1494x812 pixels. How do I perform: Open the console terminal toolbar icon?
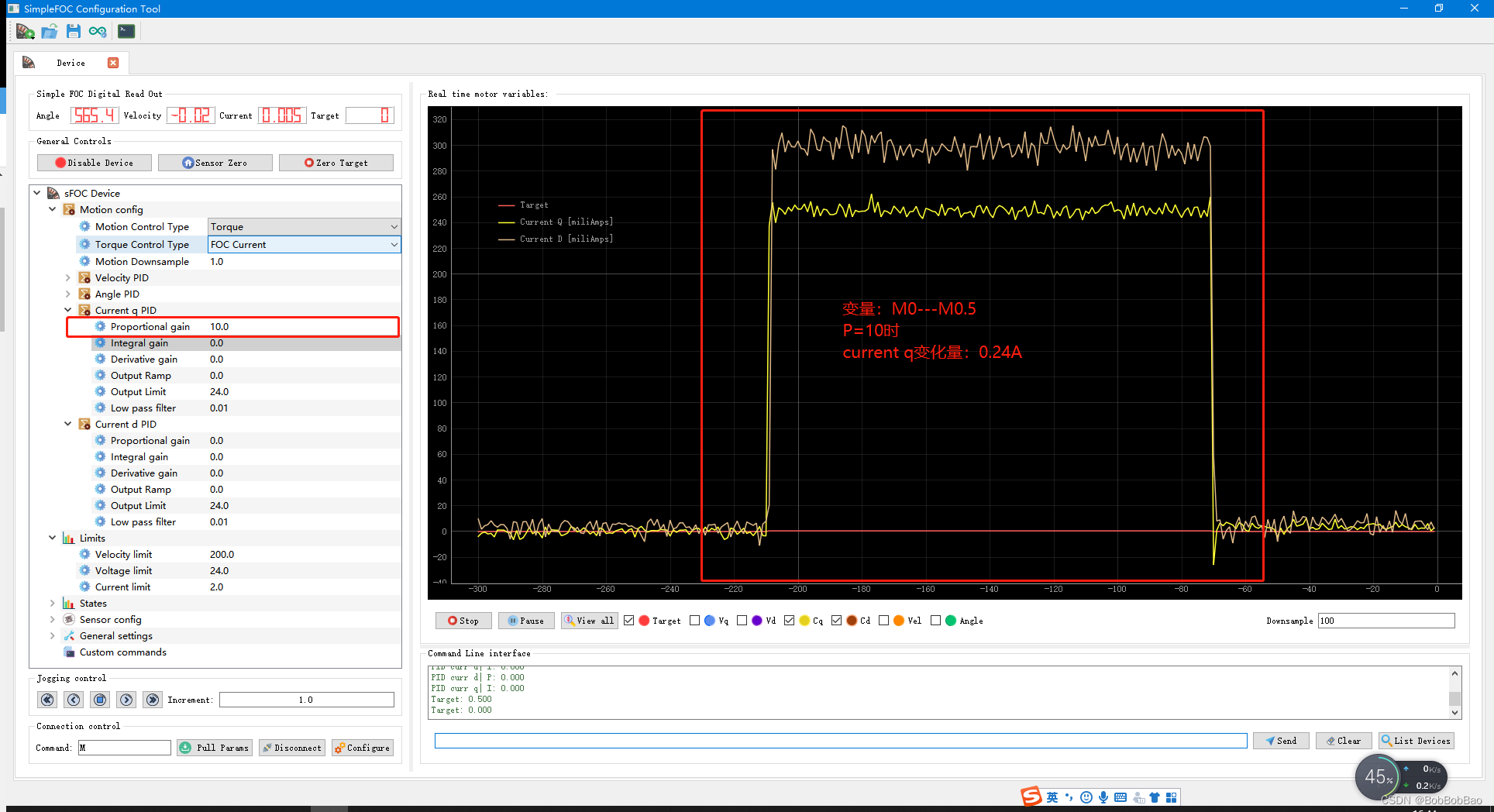coord(126,32)
